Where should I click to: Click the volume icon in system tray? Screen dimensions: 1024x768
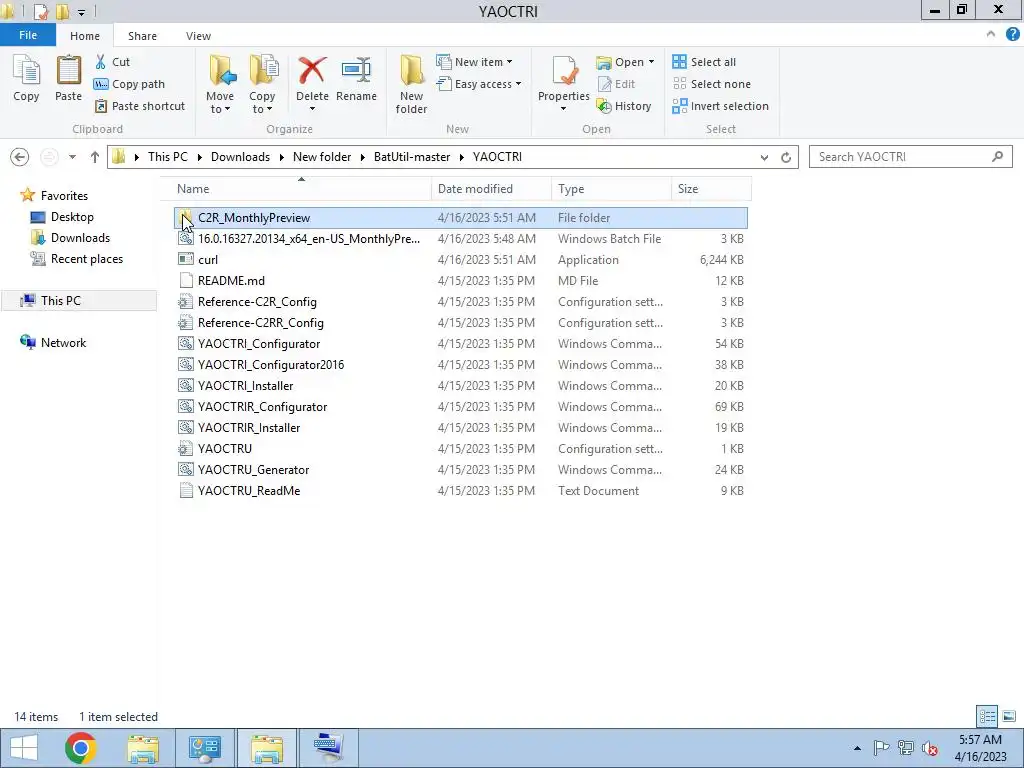tap(929, 748)
